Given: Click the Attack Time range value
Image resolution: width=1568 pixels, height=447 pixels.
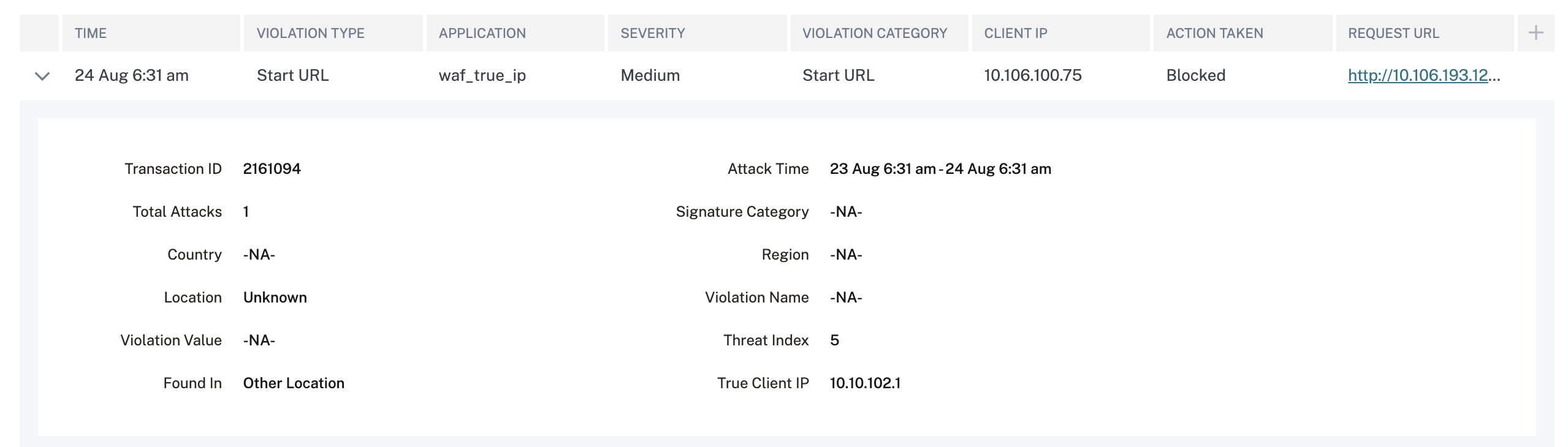Looking at the screenshot, I should pyautogui.click(x=940, y=169).
